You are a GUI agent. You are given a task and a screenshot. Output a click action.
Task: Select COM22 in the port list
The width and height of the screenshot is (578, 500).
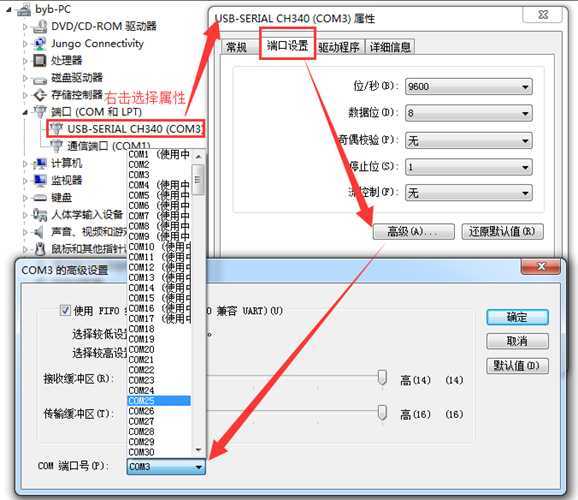(x=159, y=370)
